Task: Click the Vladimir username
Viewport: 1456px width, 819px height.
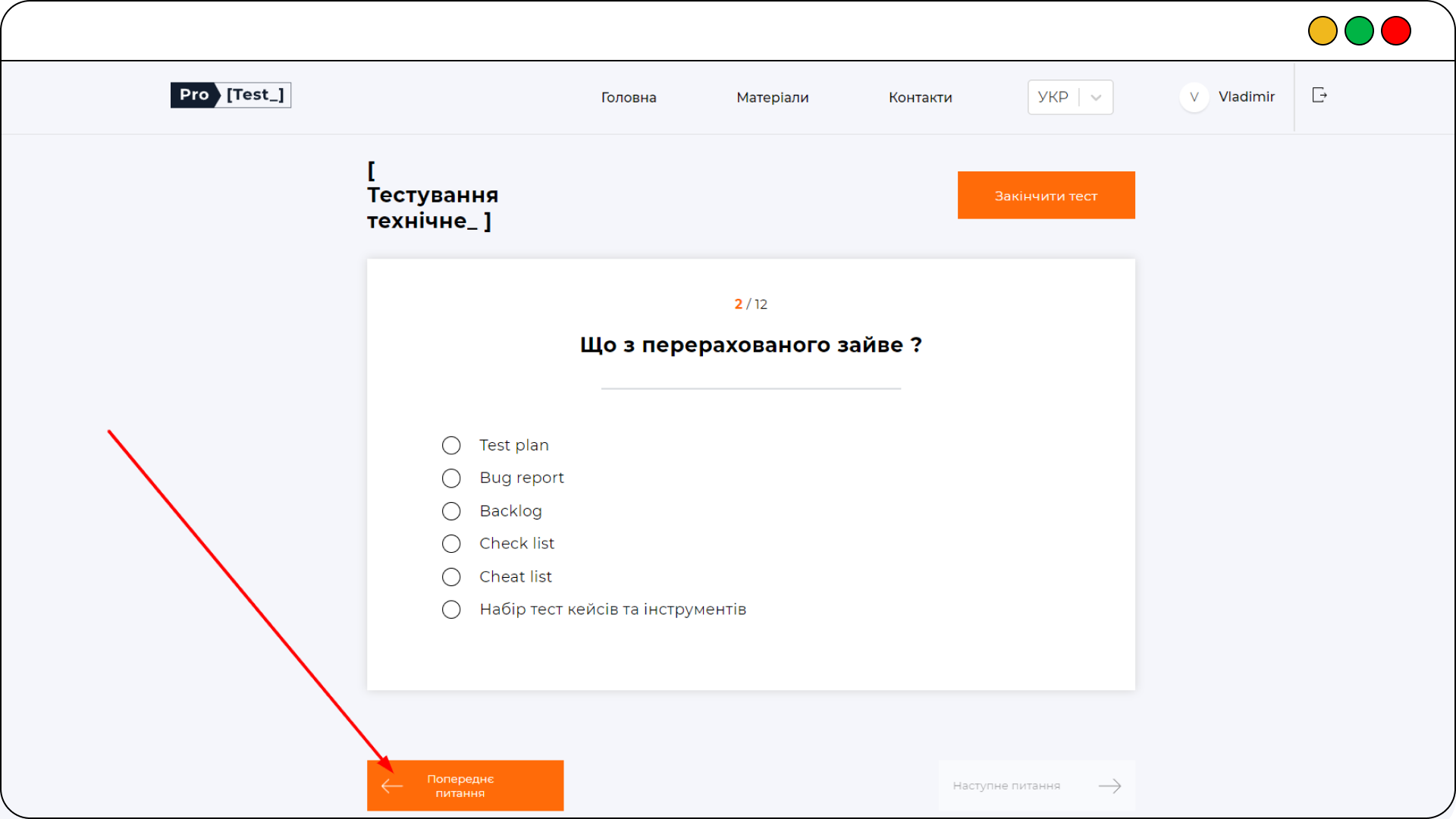Action: coord(1247,97)
